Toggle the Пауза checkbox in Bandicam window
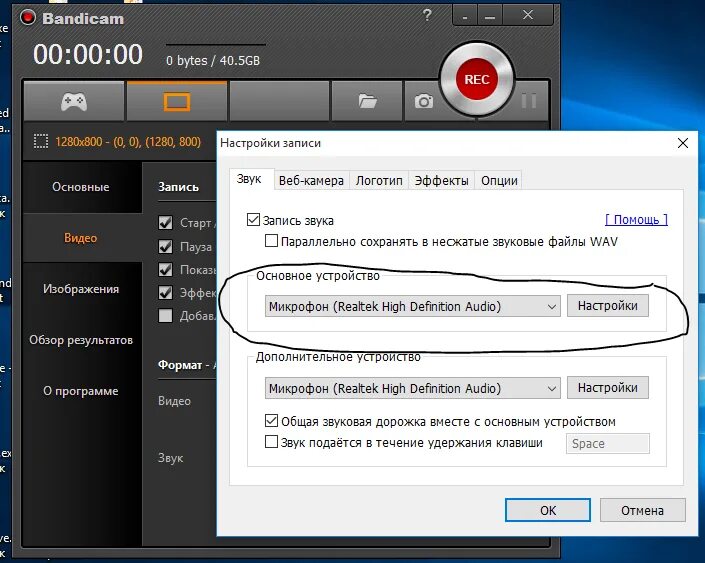The height and width of the screenshot is (563, 705). pyautogui.click(x=165, y=246)
